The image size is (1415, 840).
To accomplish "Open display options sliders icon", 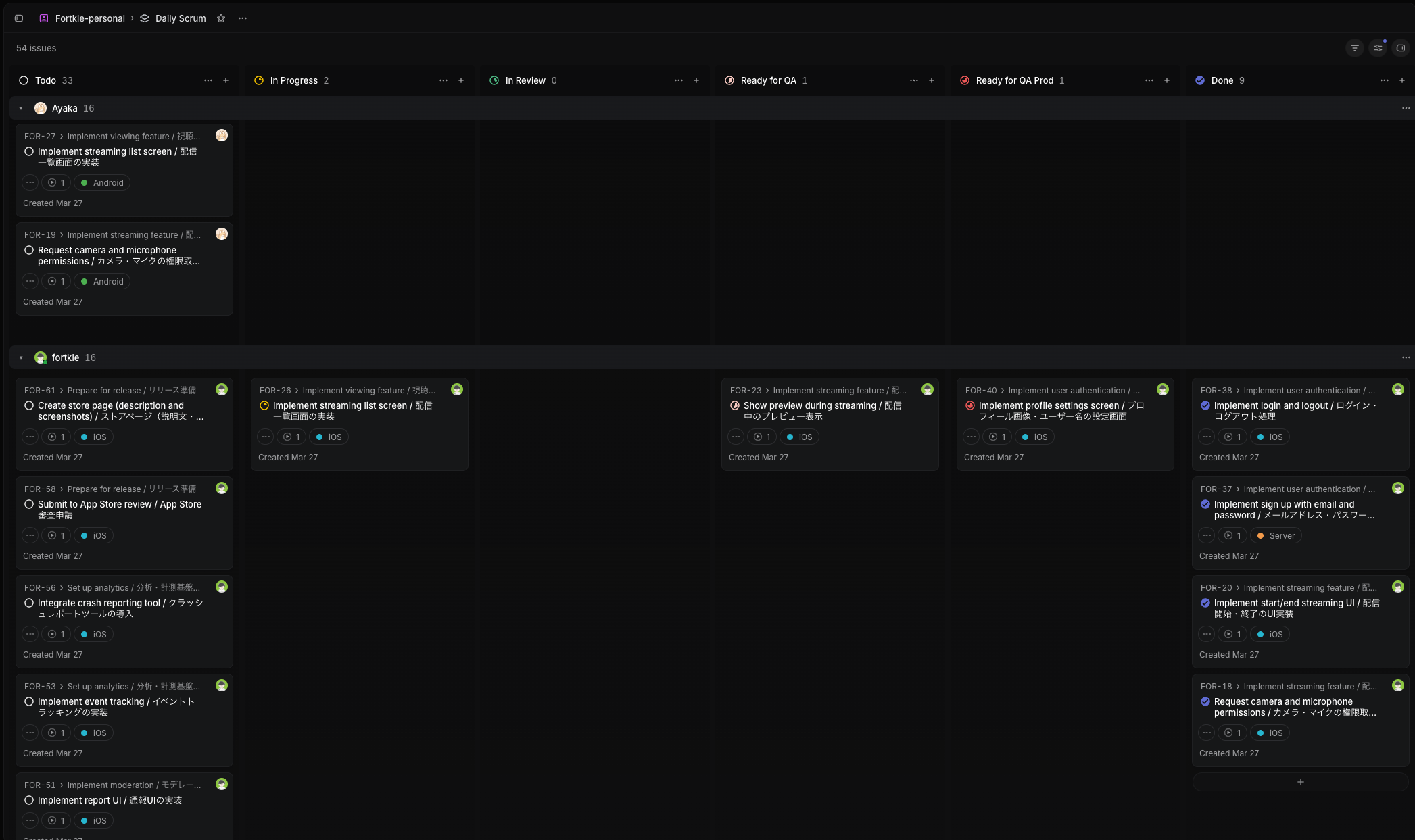I will (1377, 48).
